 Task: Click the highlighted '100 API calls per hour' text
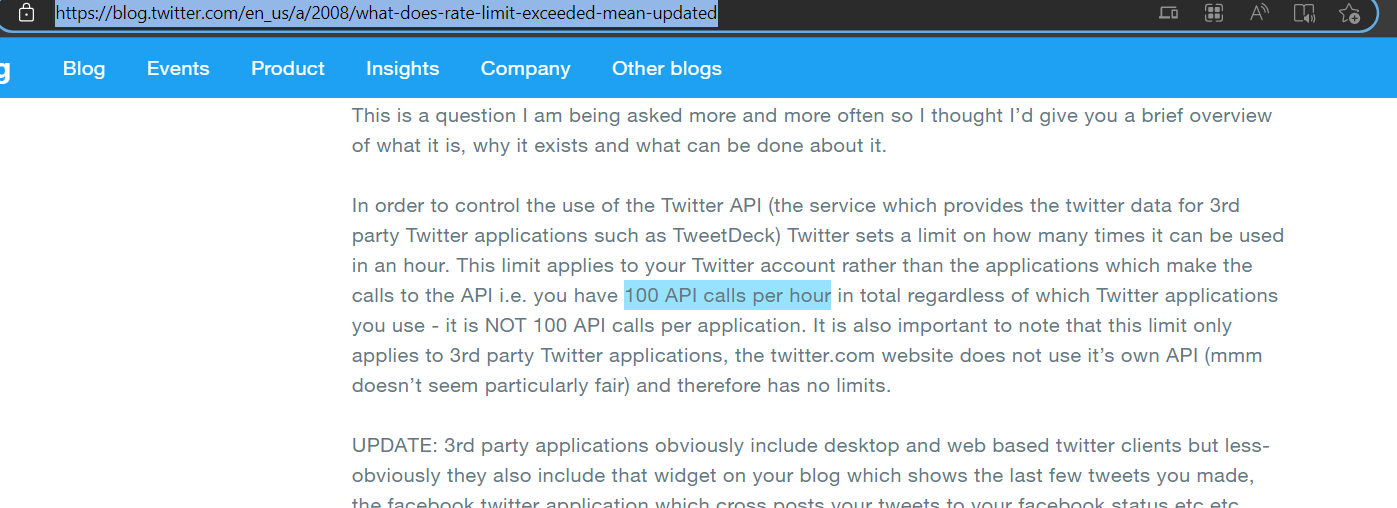[727, 296]
